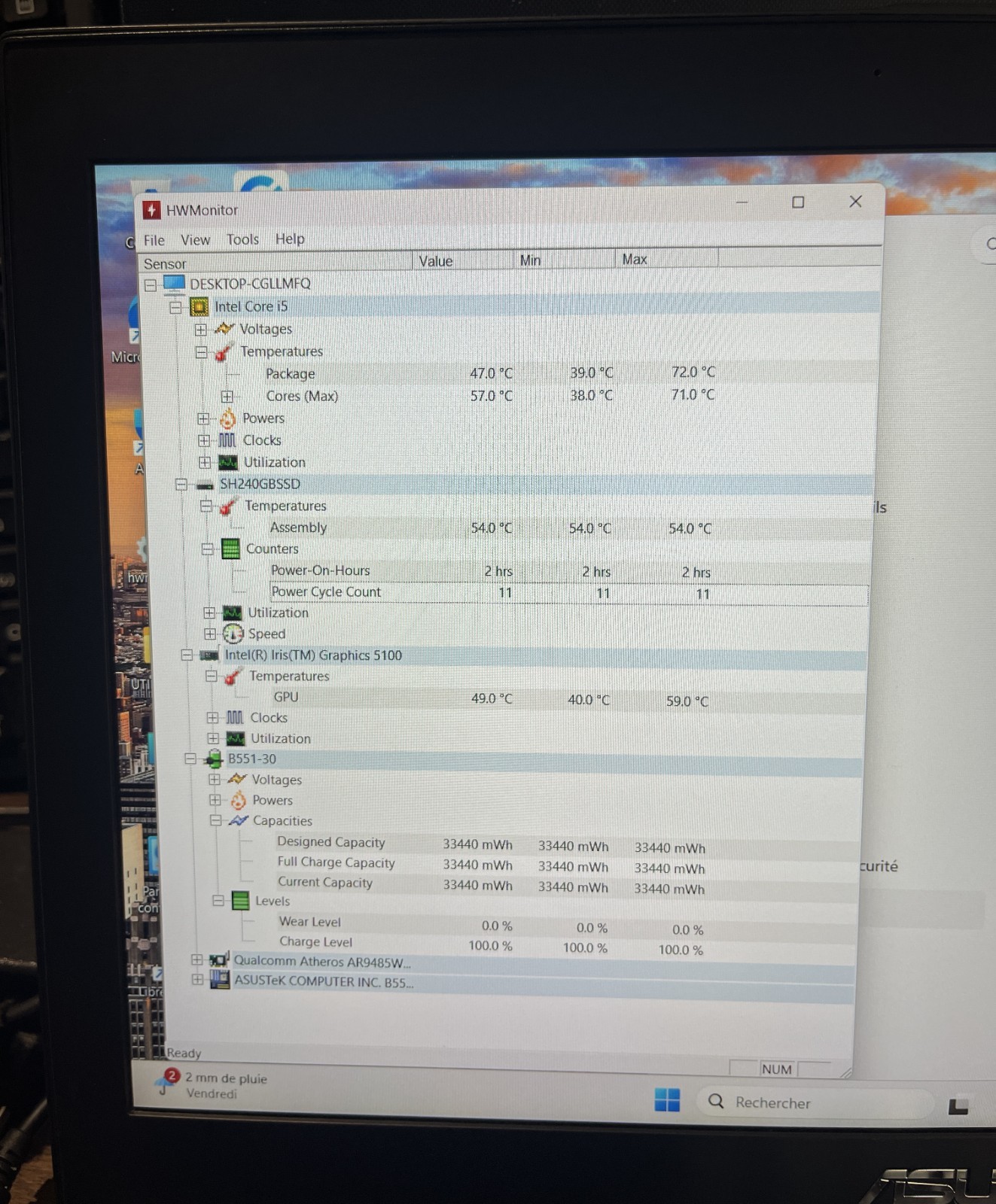Image resolution: width=996 pixels, height=1204 pixels.
Task: Click the Voltages icon under Intel Core i5
Action: point(224,329)
